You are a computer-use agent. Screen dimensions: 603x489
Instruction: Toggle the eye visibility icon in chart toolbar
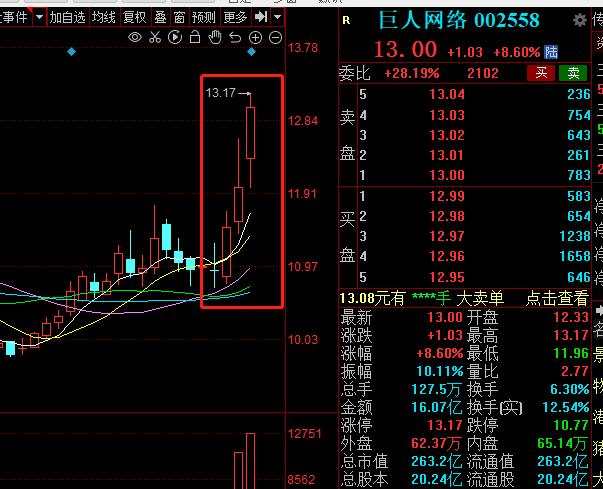136,37
